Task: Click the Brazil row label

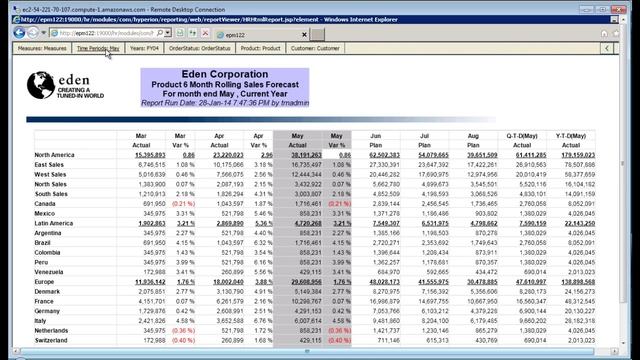Action: 42,243
